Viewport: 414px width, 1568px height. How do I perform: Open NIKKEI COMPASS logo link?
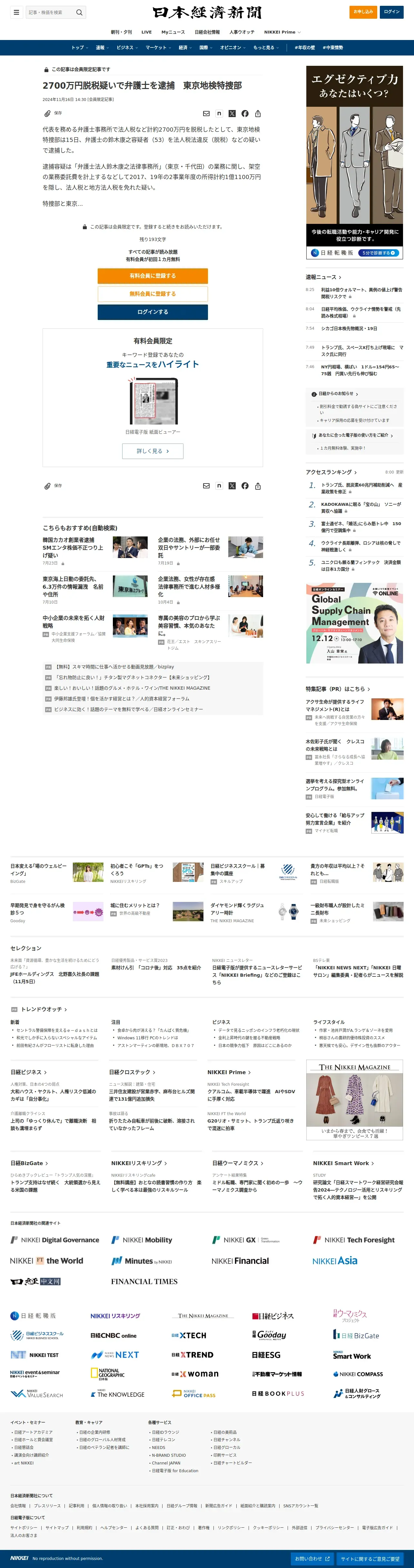358,1374
